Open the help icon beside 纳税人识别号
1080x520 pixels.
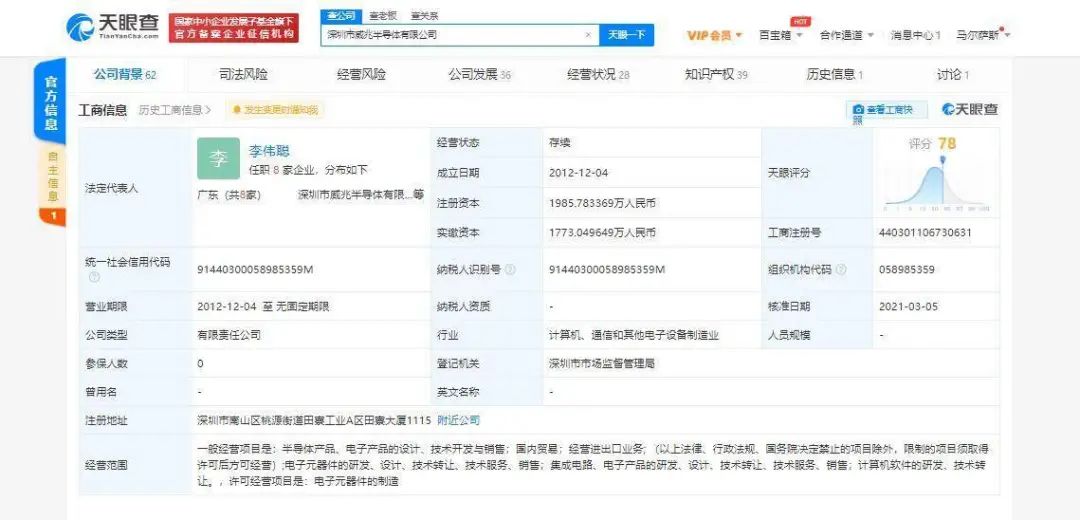510,270
